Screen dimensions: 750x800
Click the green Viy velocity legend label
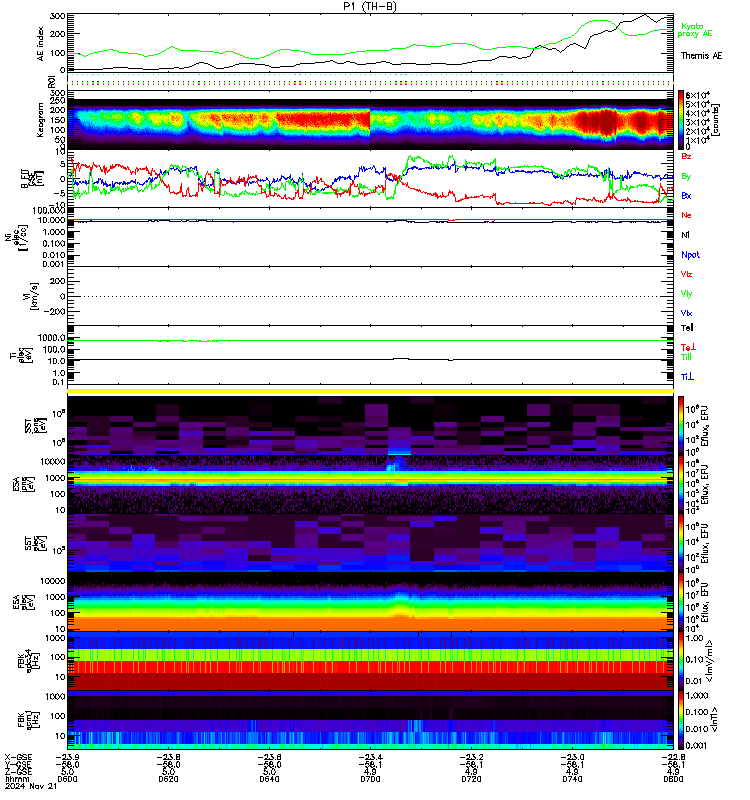(x=686, y=294)
